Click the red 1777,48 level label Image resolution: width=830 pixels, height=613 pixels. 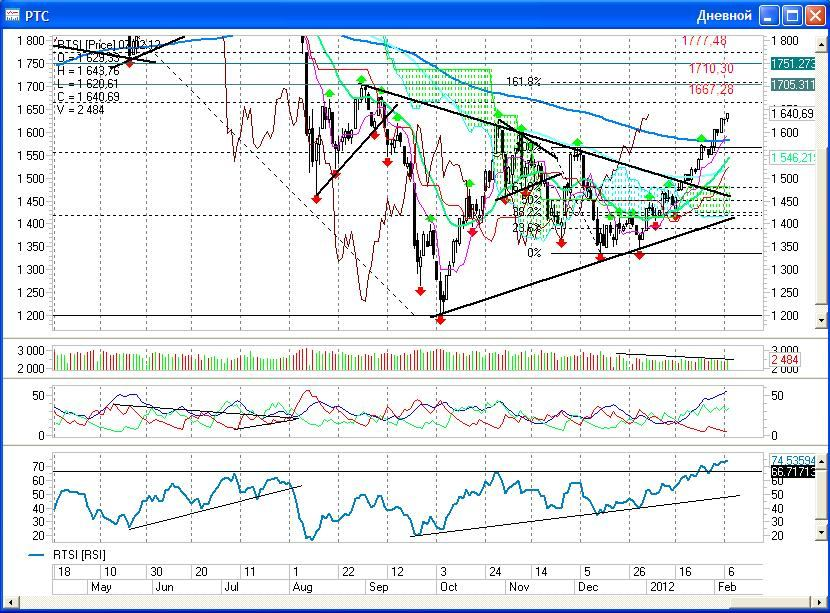(704, 40)
